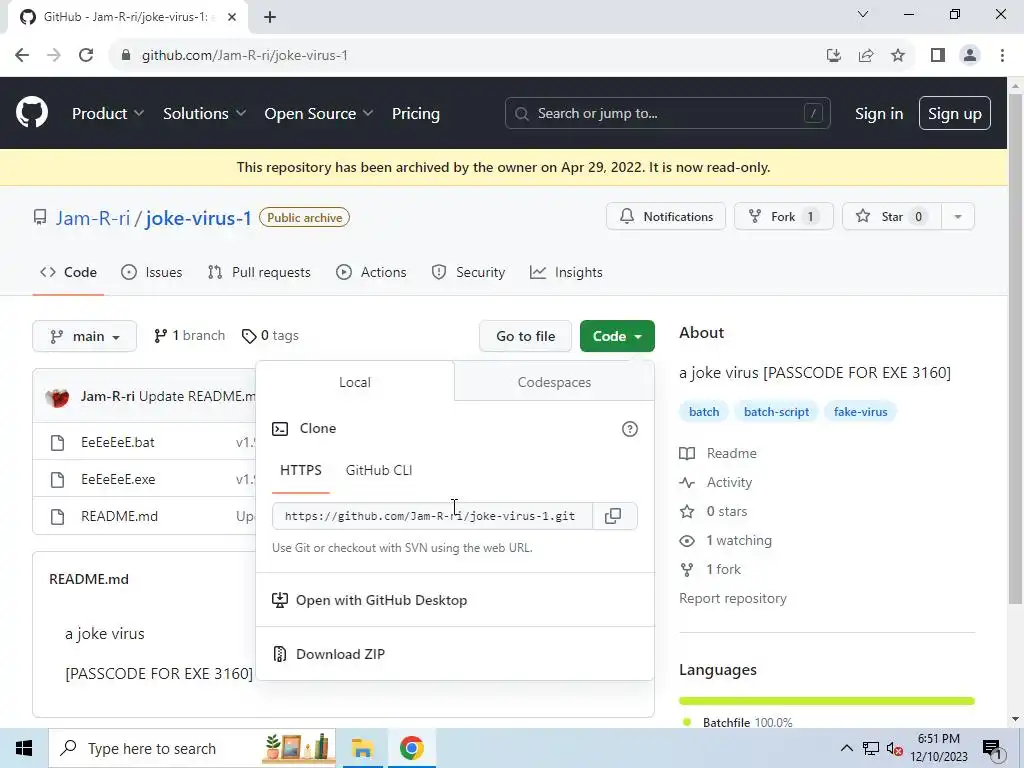Click Jam-R-ri avatar in commit row
The width and height of the screenshot is (1024, 768).
tap(57, 396)
